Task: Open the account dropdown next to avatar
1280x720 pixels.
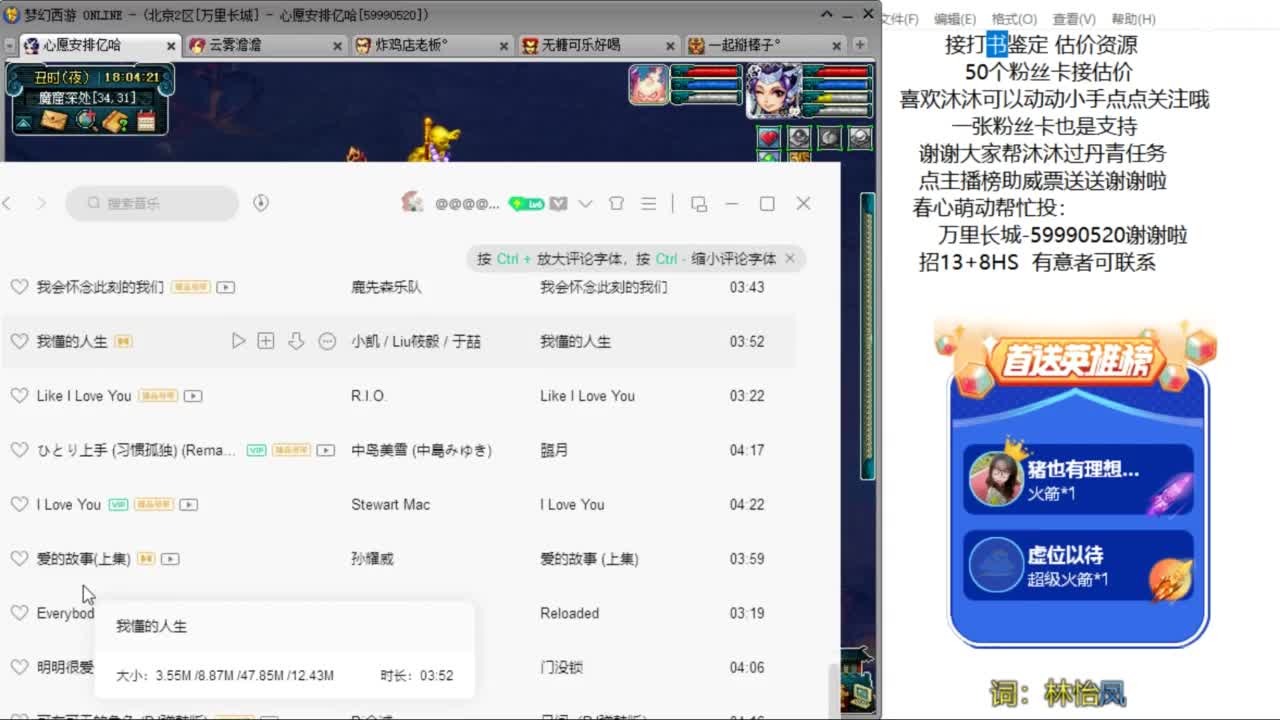Action: pos(585,203)
